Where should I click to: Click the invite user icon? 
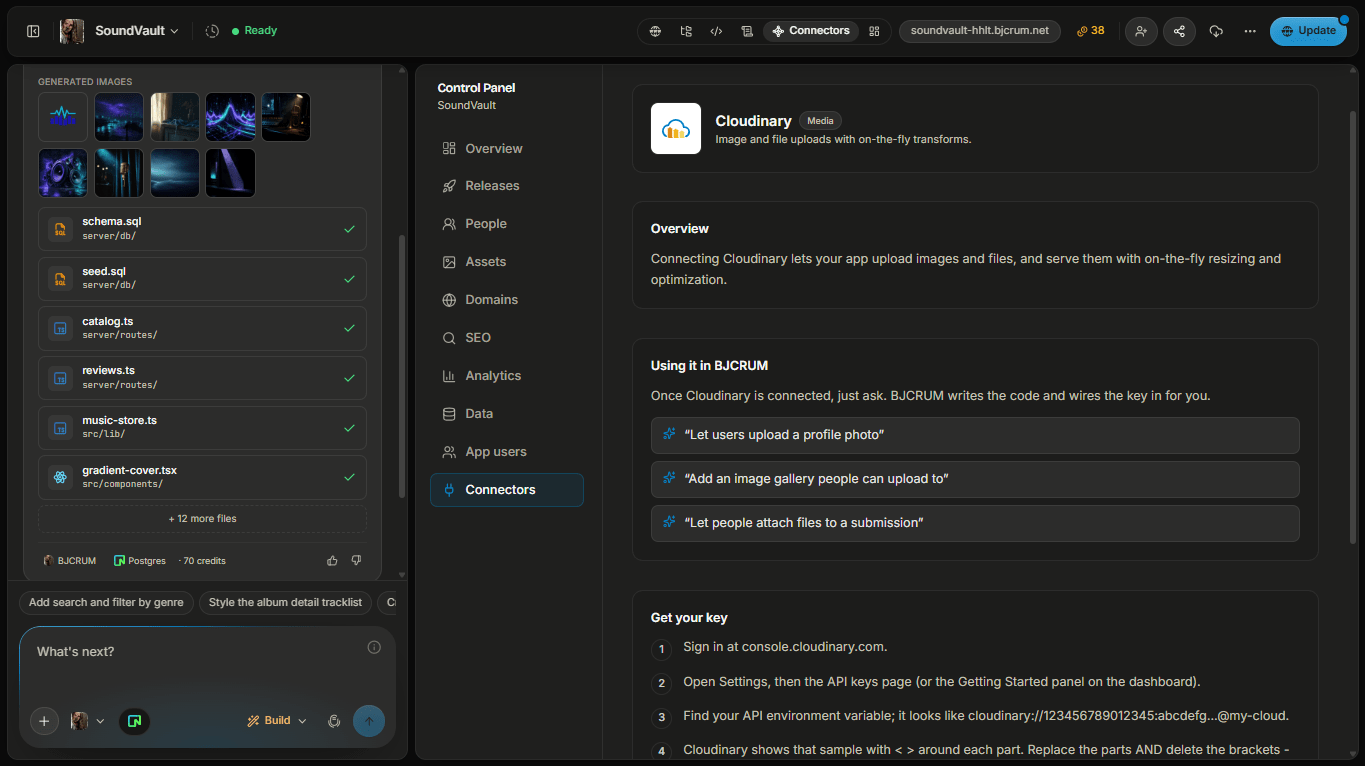1141,31
